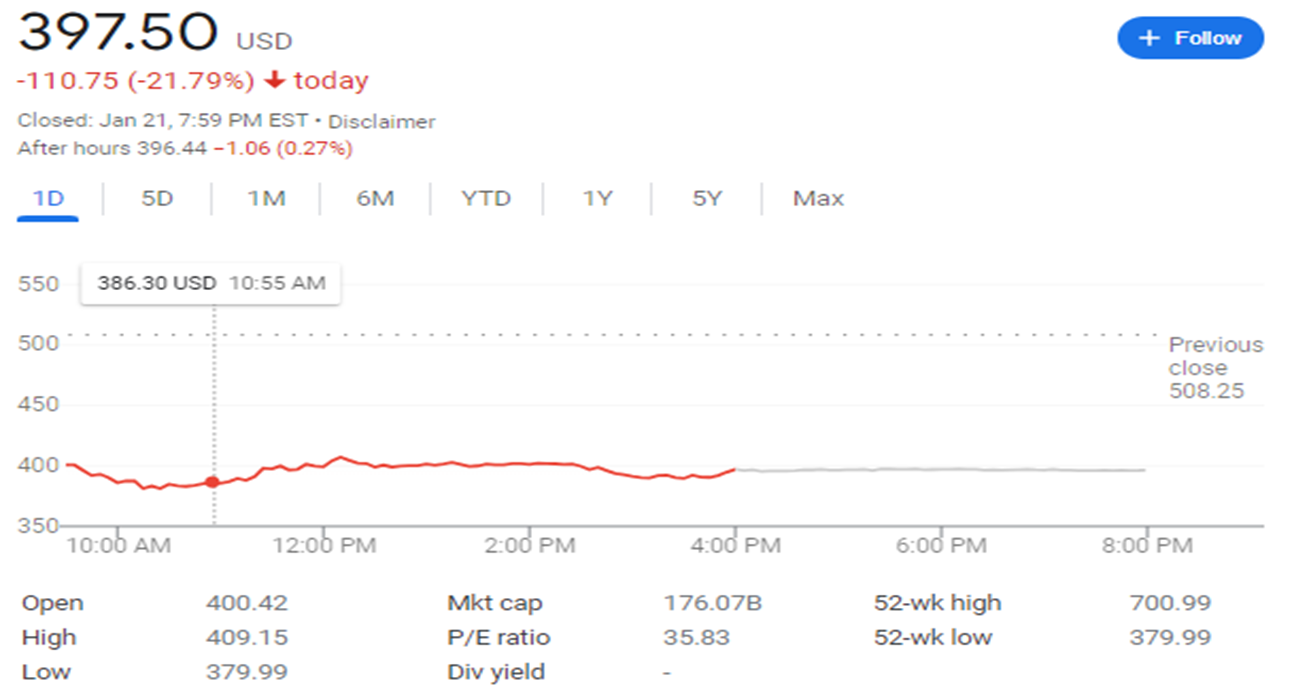Switch chart to 1Y range
The height and width of the screenshot is (699, 1311).
click(597, 198)
